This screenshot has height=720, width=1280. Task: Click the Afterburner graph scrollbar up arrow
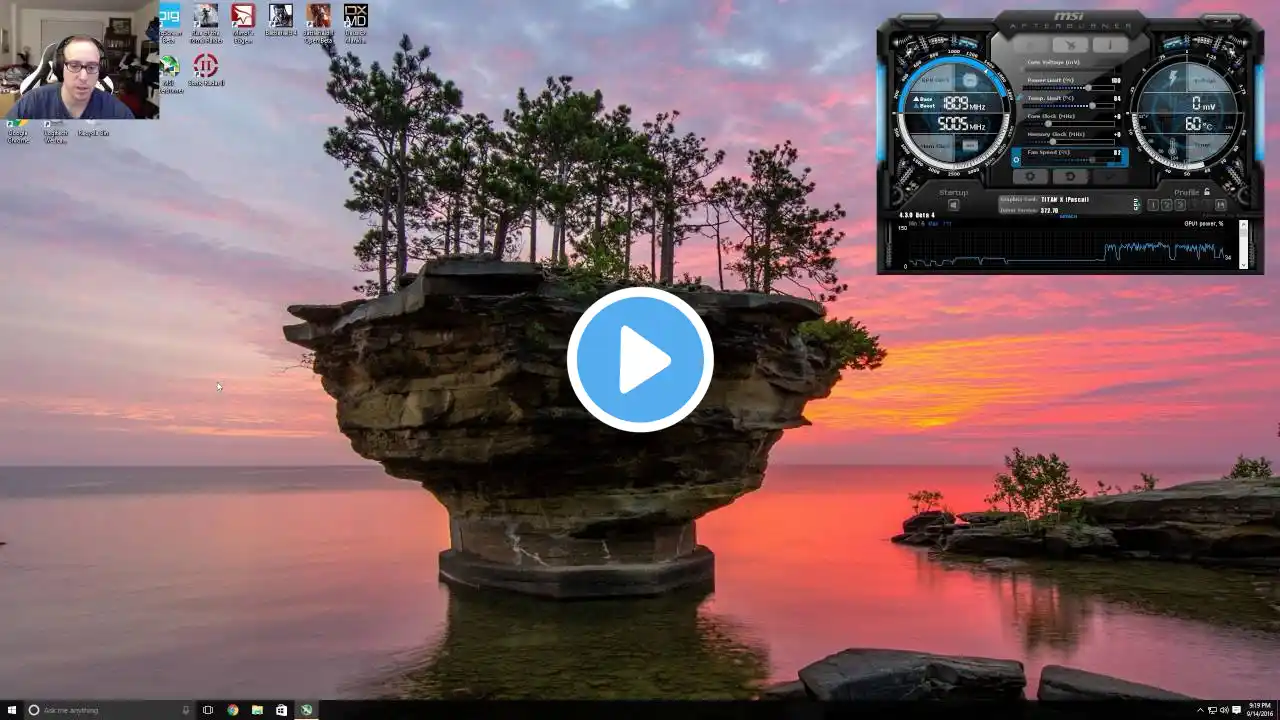[x=1244, y=225]
